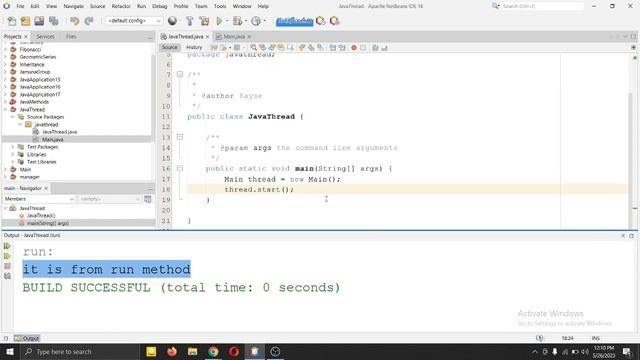
Task: Click the last icon in the main toolbar
Action: (x=335, y=21)
